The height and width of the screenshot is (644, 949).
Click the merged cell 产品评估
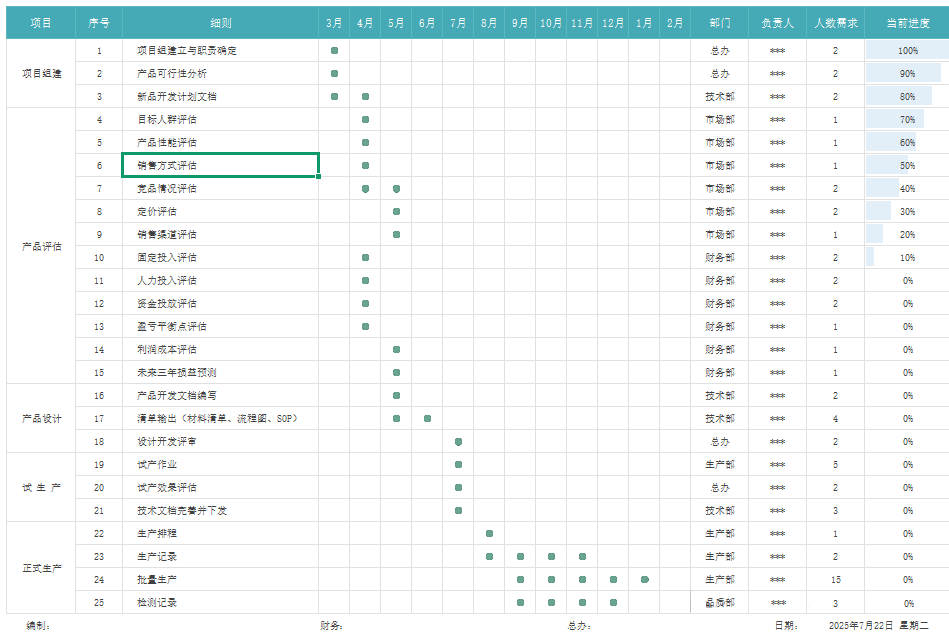point(41,246)
